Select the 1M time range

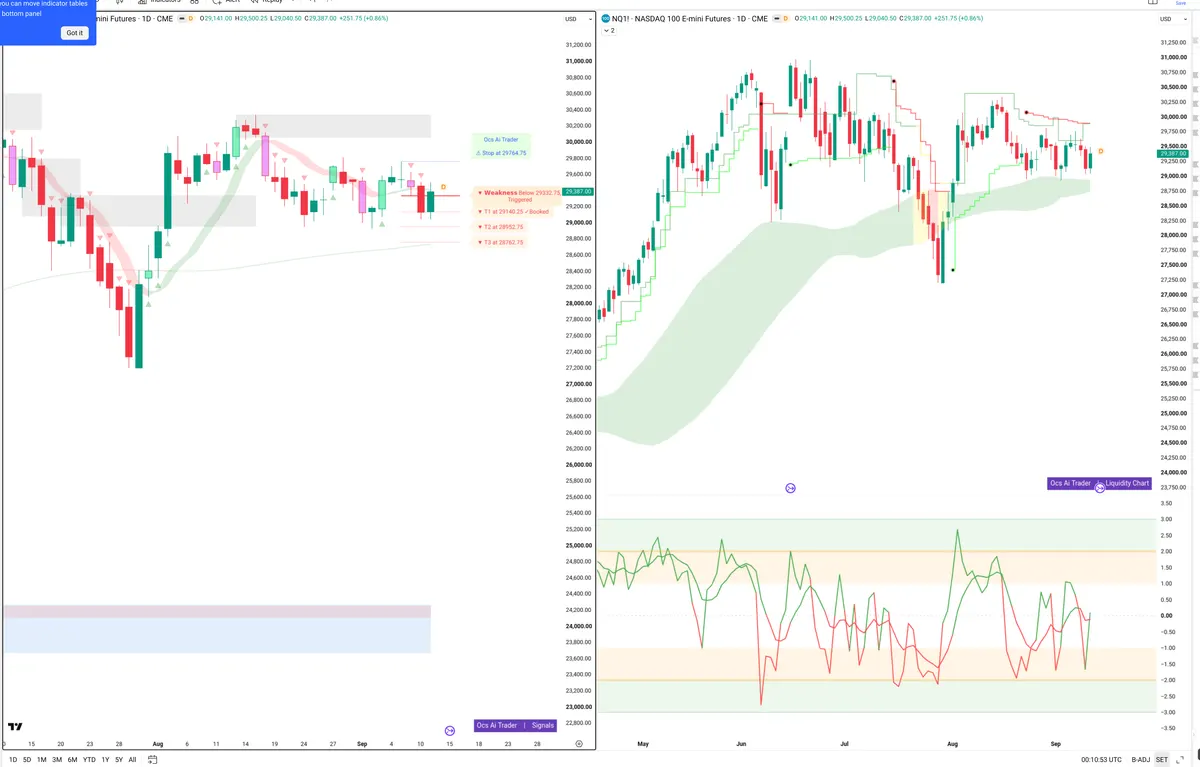coord(42,760)
